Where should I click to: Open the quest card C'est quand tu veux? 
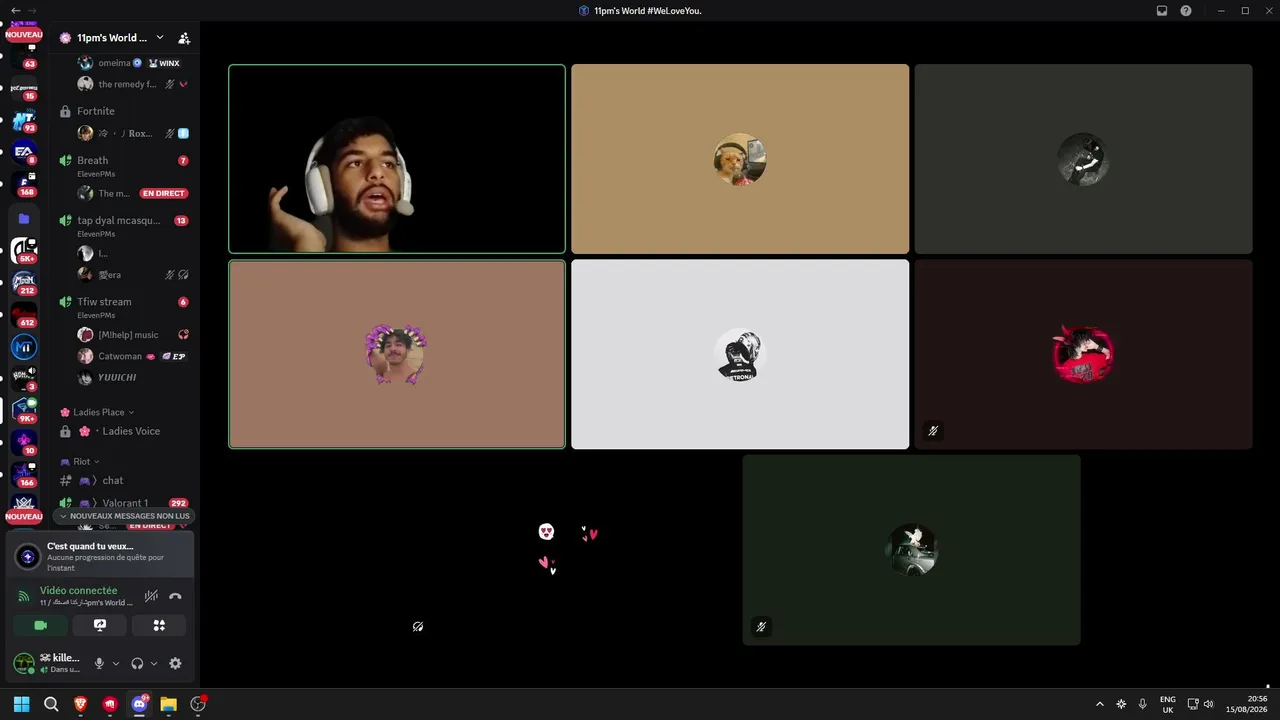click(100, 556)
